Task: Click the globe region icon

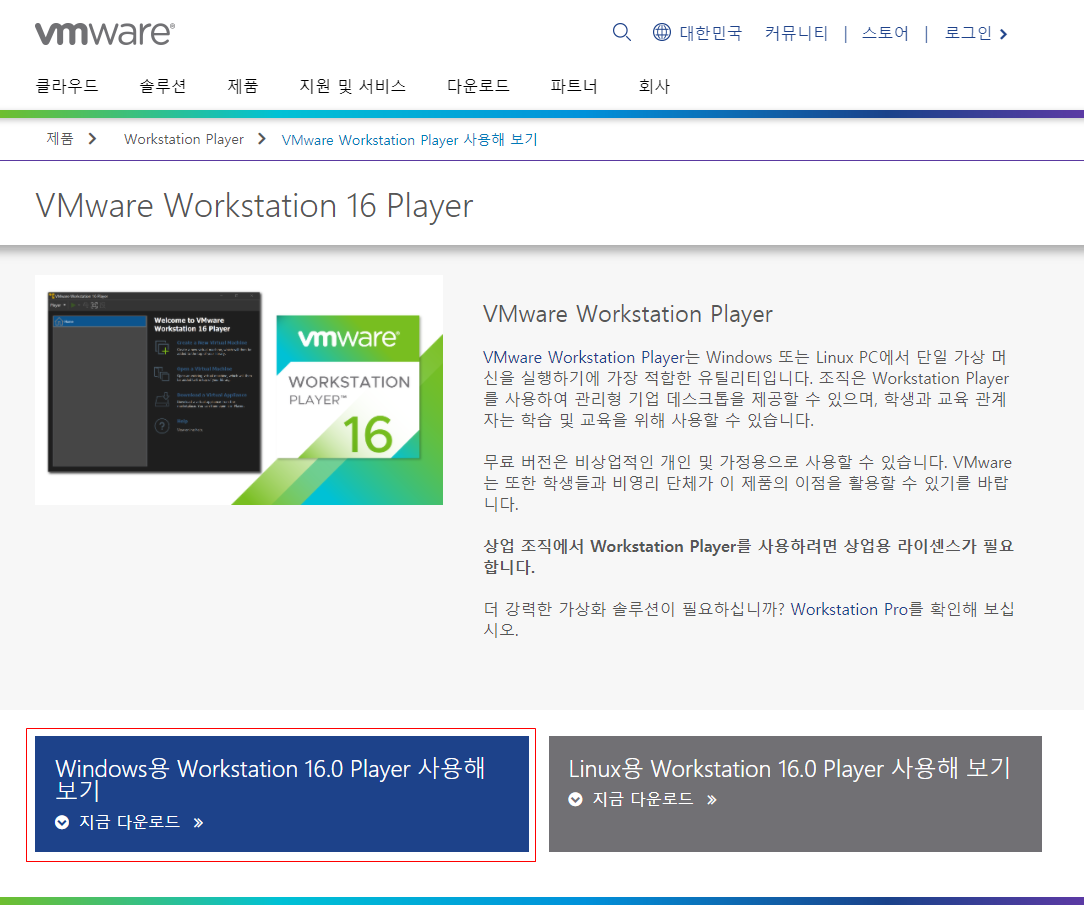Action: (662, 32)
